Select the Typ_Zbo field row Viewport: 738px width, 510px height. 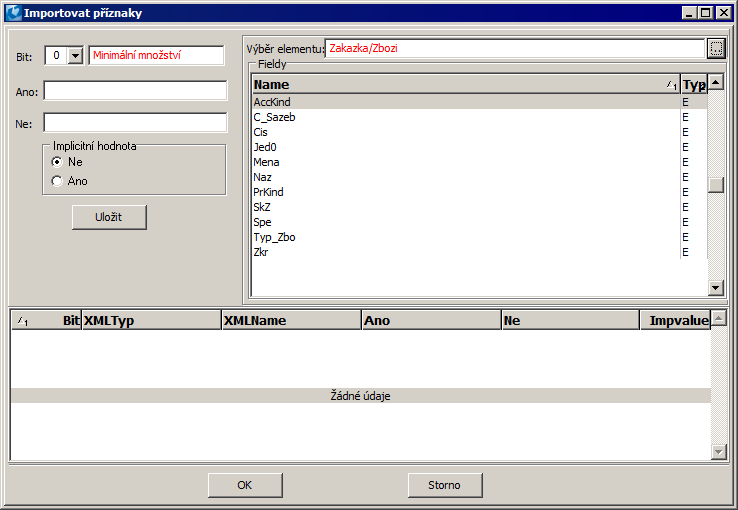[480, 238]
